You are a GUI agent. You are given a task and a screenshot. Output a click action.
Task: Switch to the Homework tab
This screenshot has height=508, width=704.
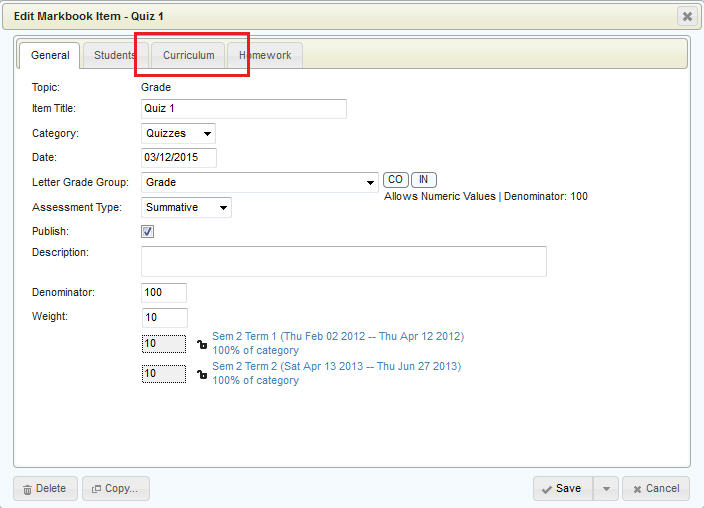click(x=265, y=56)
